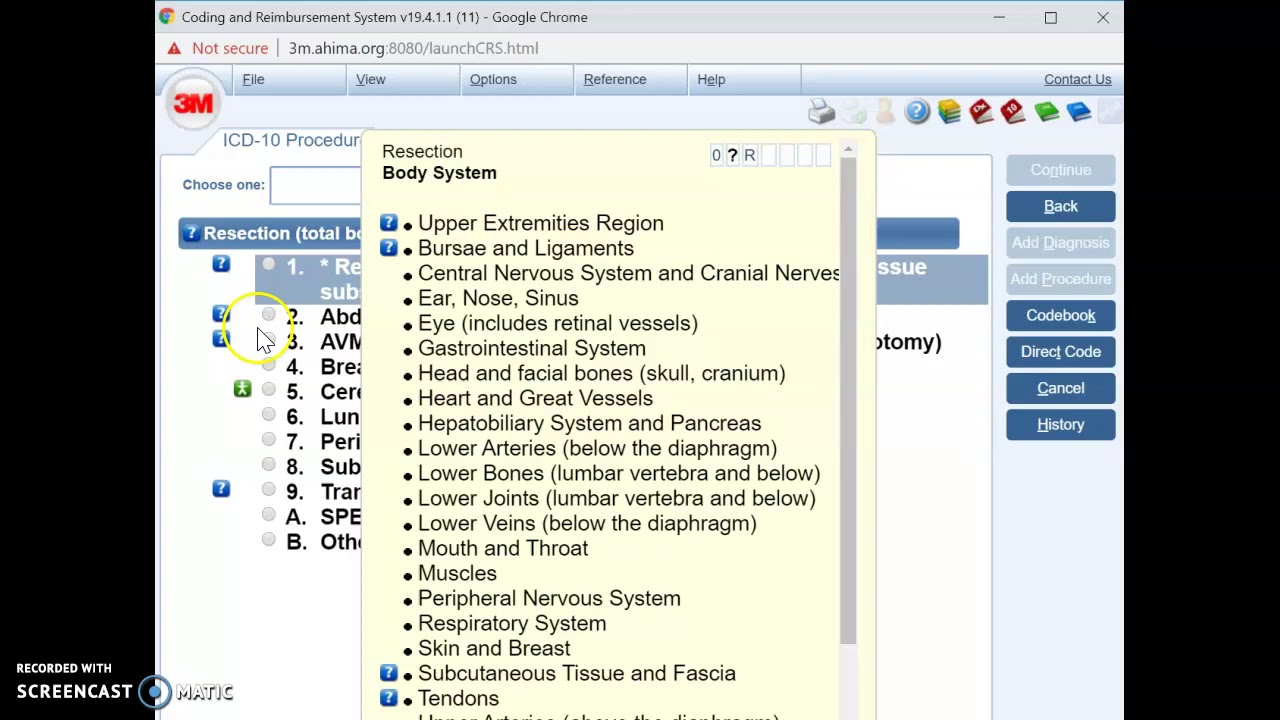Open help icon for Subcutaneous Tissue and Fascia
Image resolution: width=1280 pixels, height=720 pixels.
point(389,673)
